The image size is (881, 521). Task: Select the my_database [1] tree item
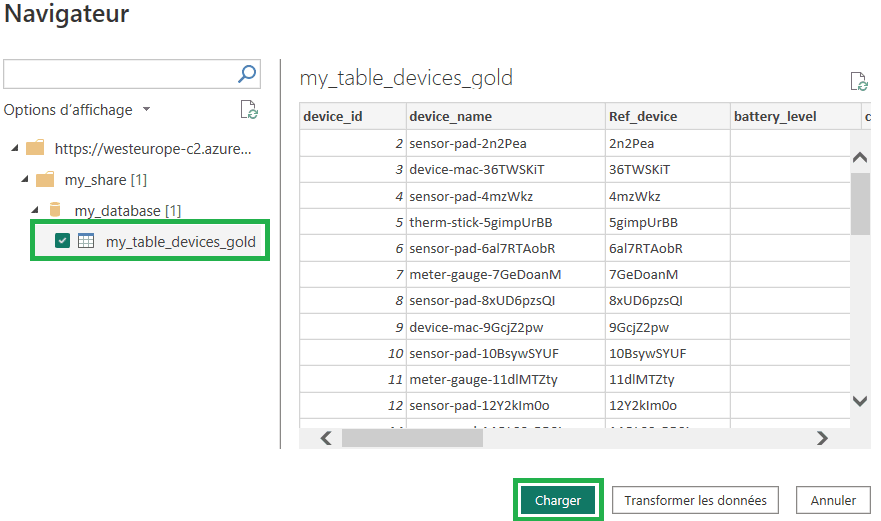coord(128,211)
